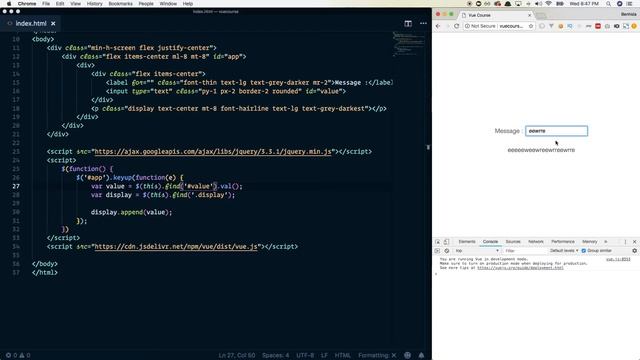Toggle the Formatting status bar item

377,355
